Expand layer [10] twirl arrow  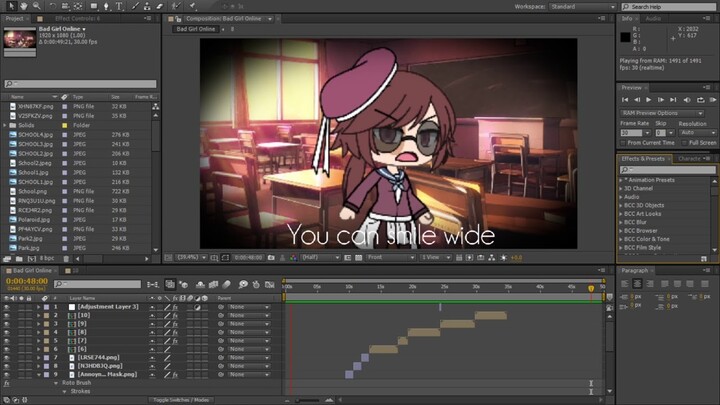[x=39, y=315]
